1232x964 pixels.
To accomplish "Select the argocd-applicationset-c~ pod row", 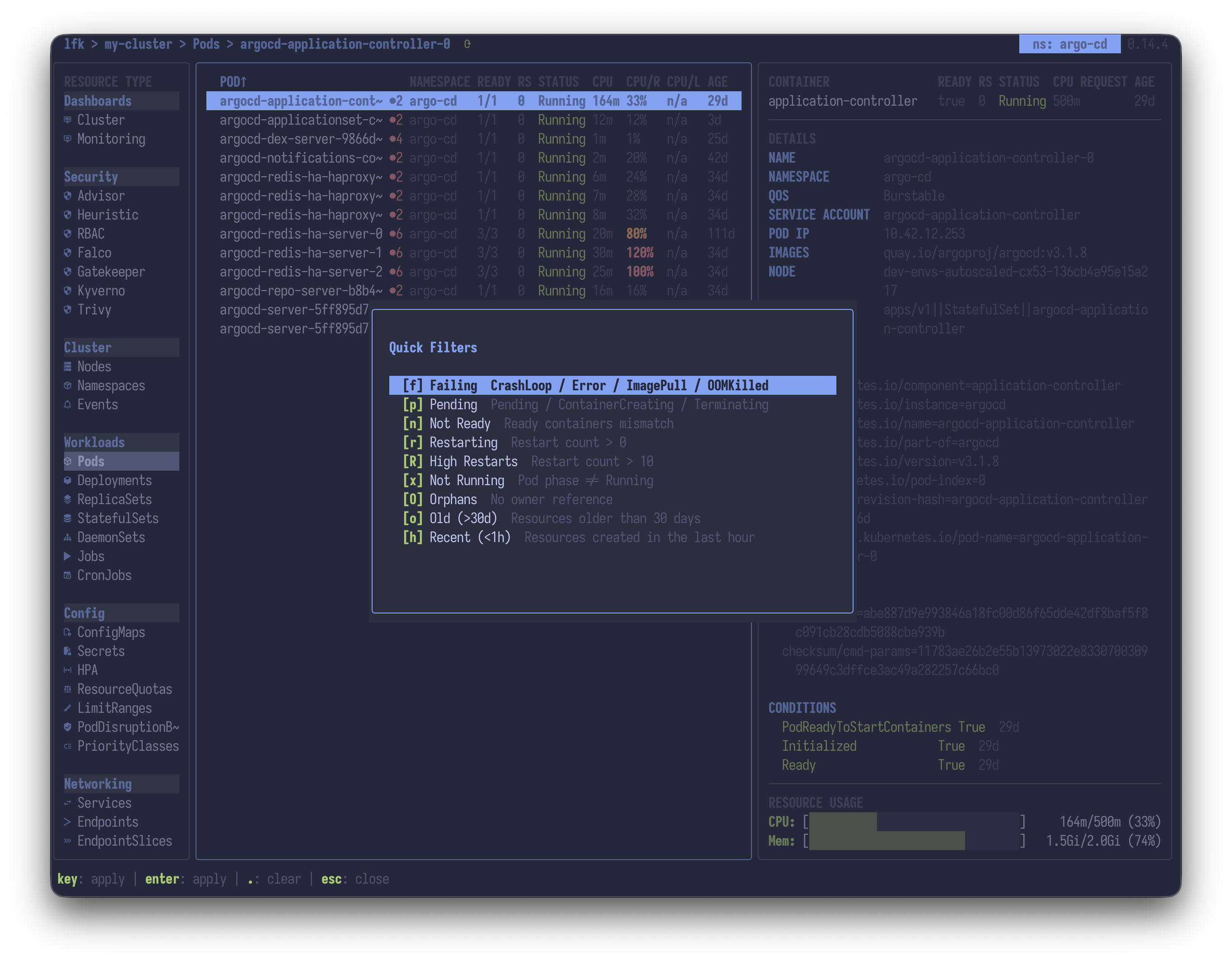I will coord(474,120).
